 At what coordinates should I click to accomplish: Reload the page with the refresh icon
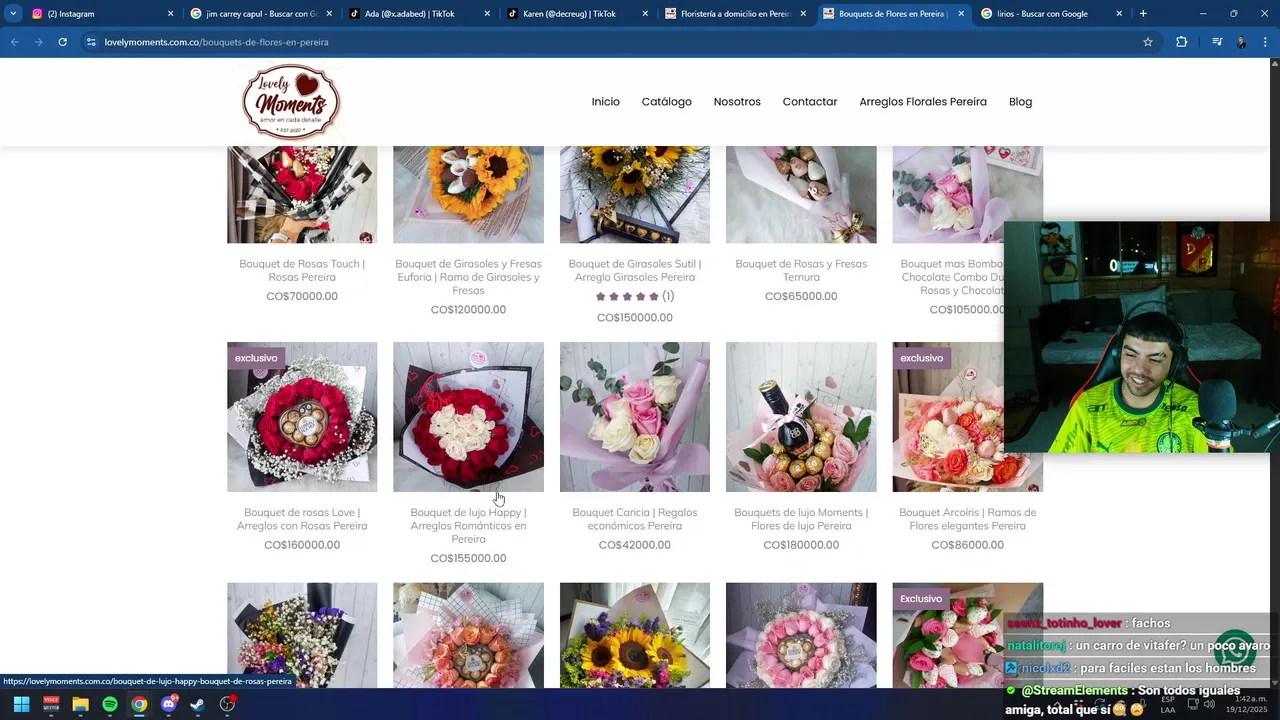(62, 42)
